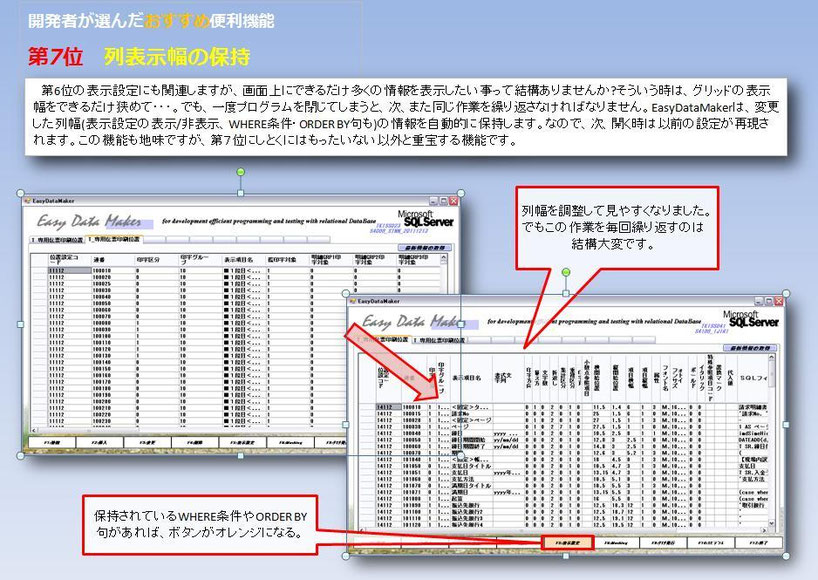The height and width of the screenshot is (580, 818).
Task: Click F12-終了 button in the front window
Action: (758, 542)
